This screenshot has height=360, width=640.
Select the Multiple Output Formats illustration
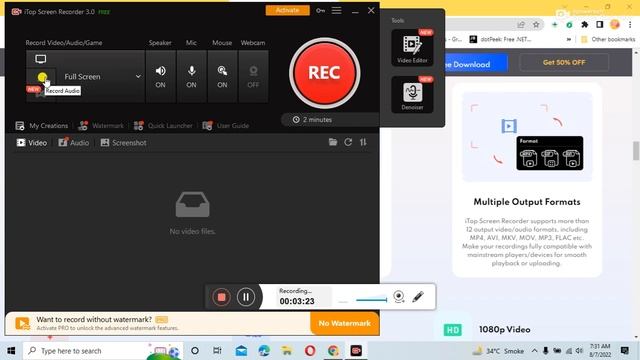527,137
